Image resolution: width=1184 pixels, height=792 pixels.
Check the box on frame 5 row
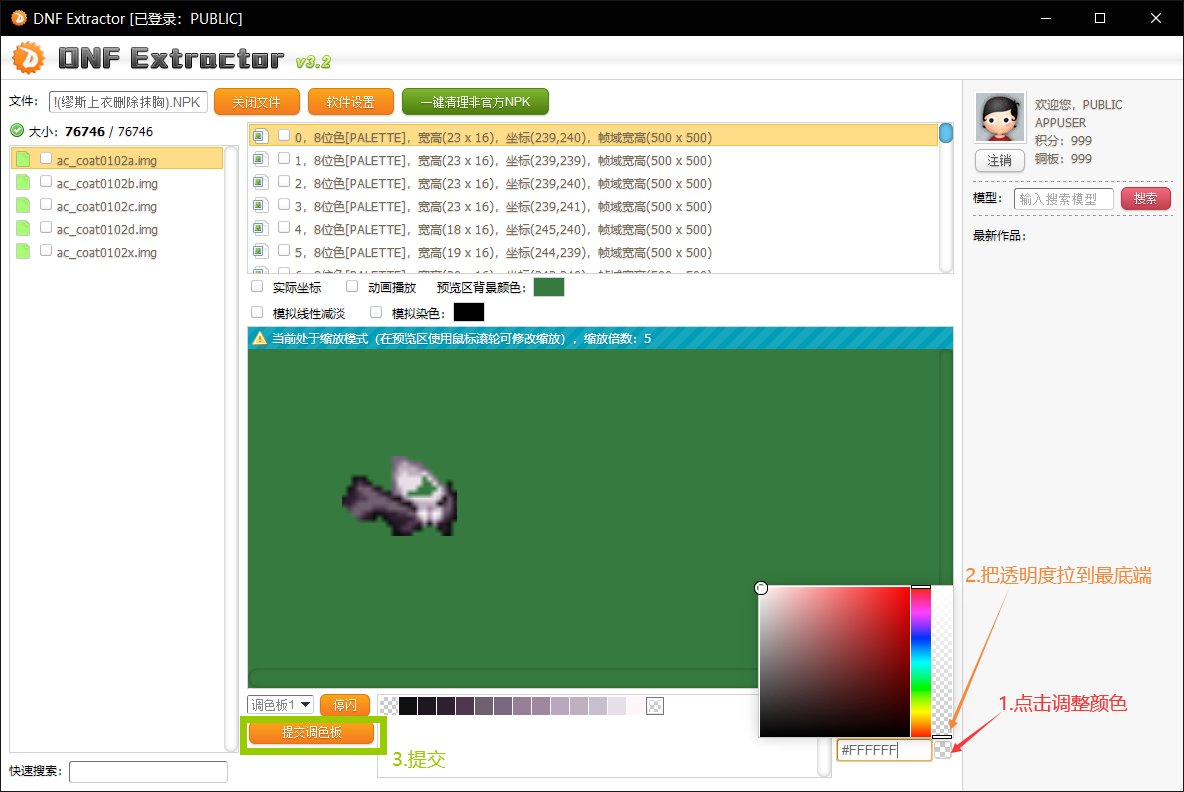point(284,250)
